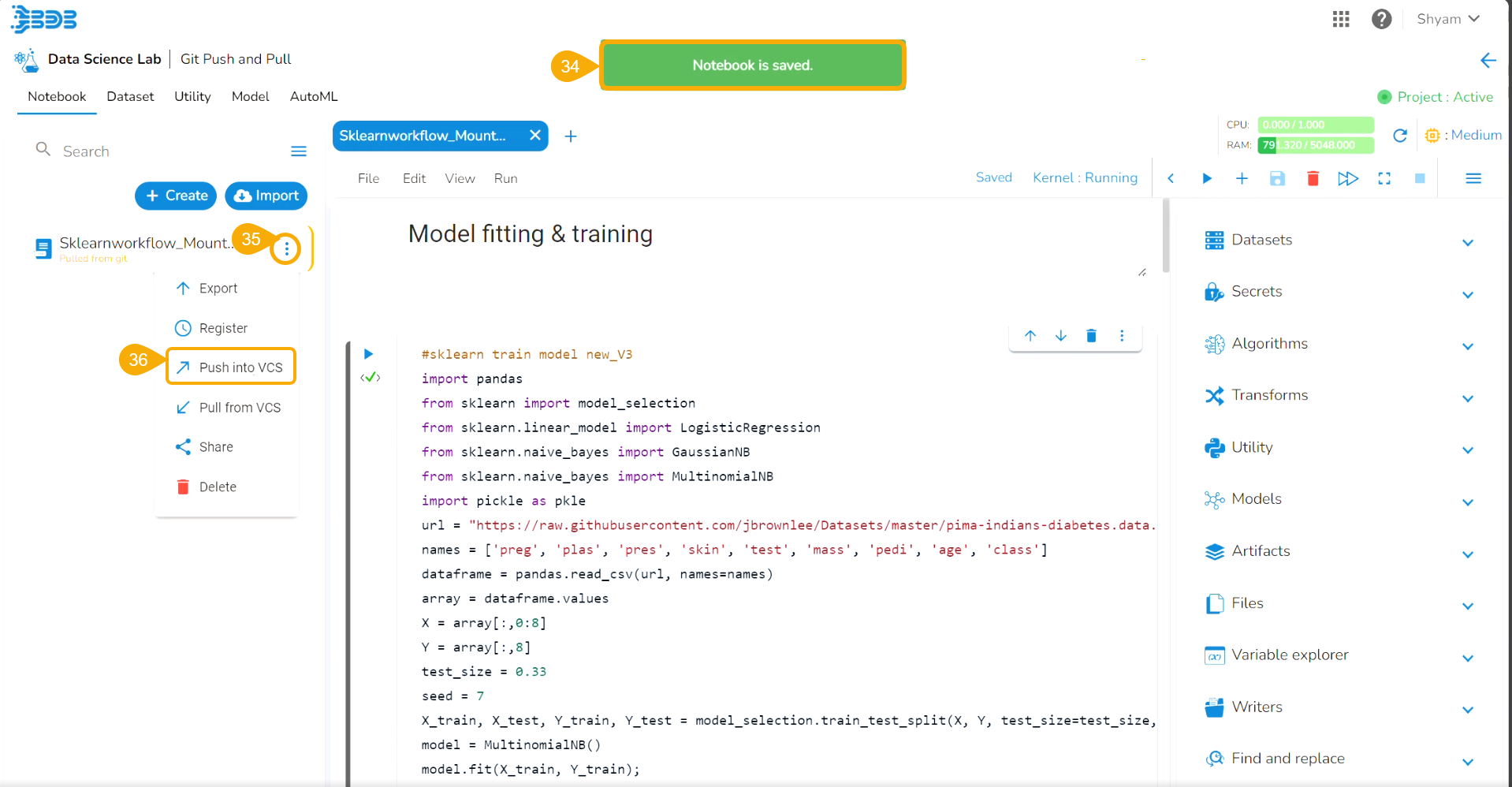Open the Edit menu
The height and width of the screenshot is (787, 1512).
pyautogui.click(x=414, y=179)
